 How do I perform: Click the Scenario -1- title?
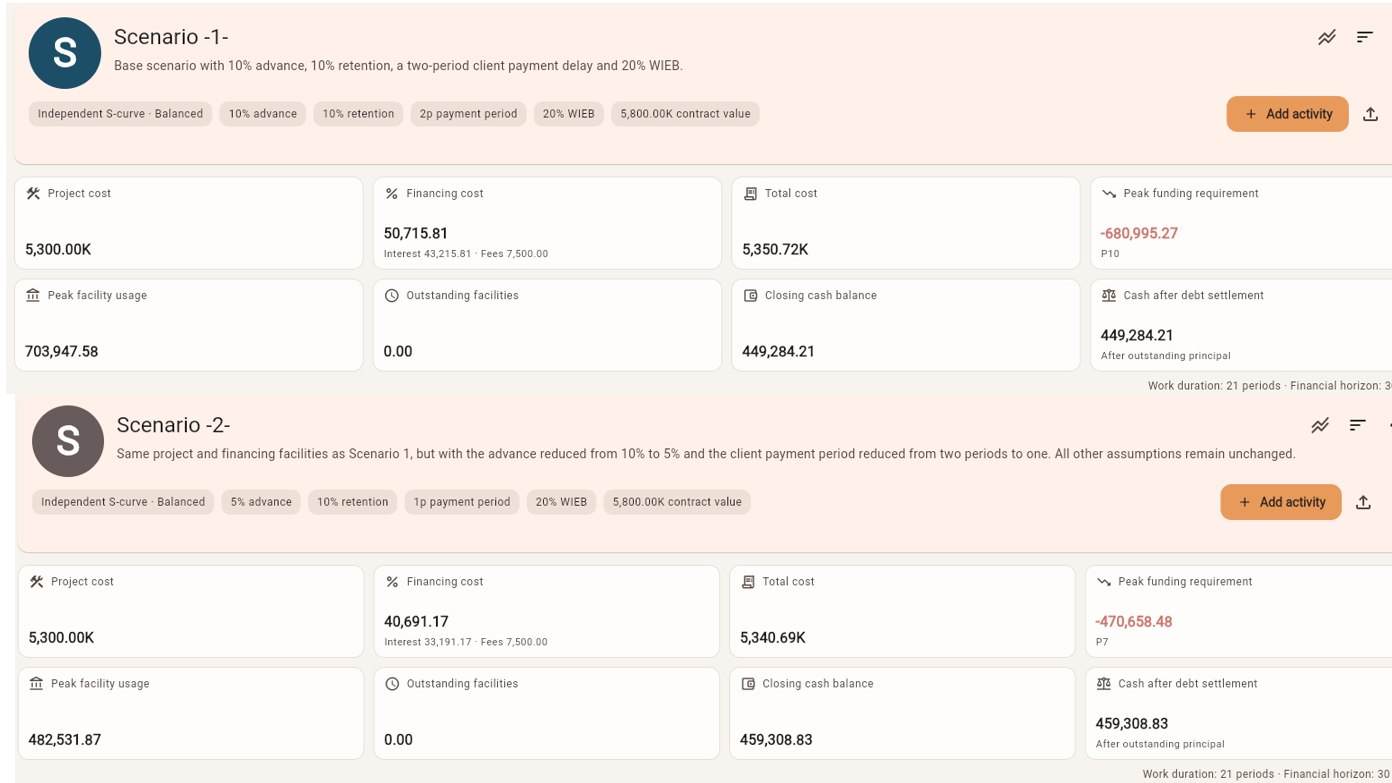click(x=171, y=37)
